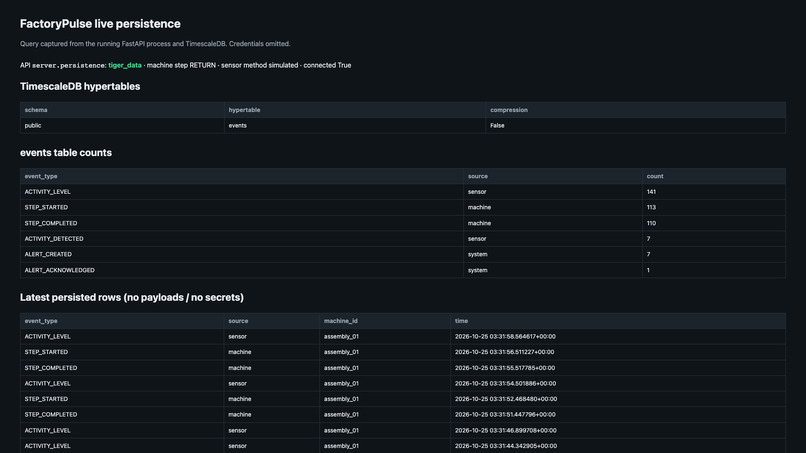
Task: Select ACTIVITY_LEVEL row in counts table
Action: click(x=403, y=192)
